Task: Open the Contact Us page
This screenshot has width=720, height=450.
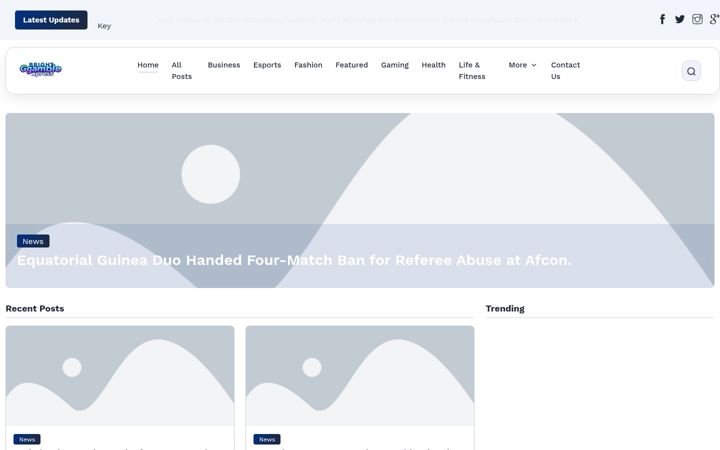Action: tap(565, 71)
